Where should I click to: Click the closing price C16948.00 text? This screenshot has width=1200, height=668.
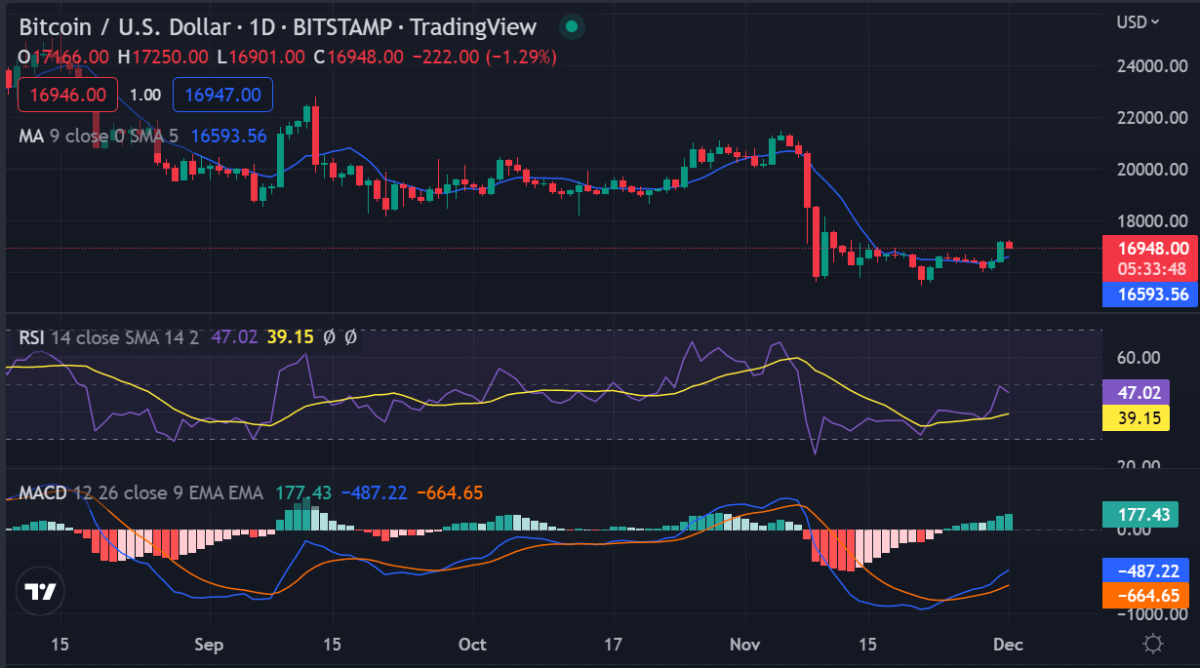coord(359,57)
